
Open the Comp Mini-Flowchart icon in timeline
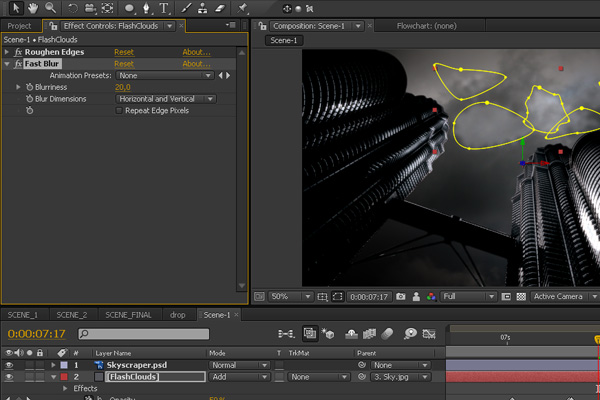286,334
